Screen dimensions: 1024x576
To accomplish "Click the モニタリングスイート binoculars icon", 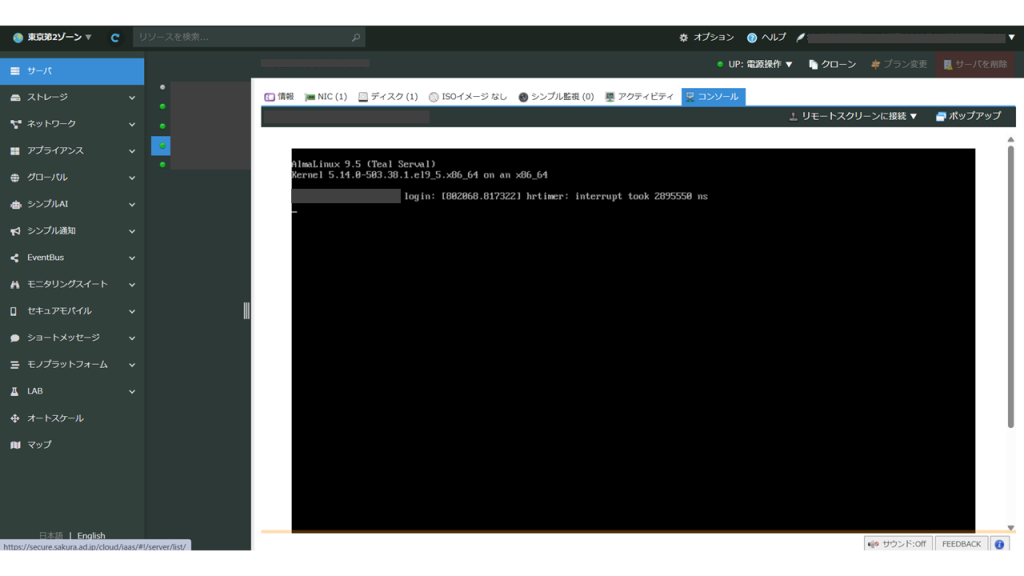I will [x=15, y=285].
